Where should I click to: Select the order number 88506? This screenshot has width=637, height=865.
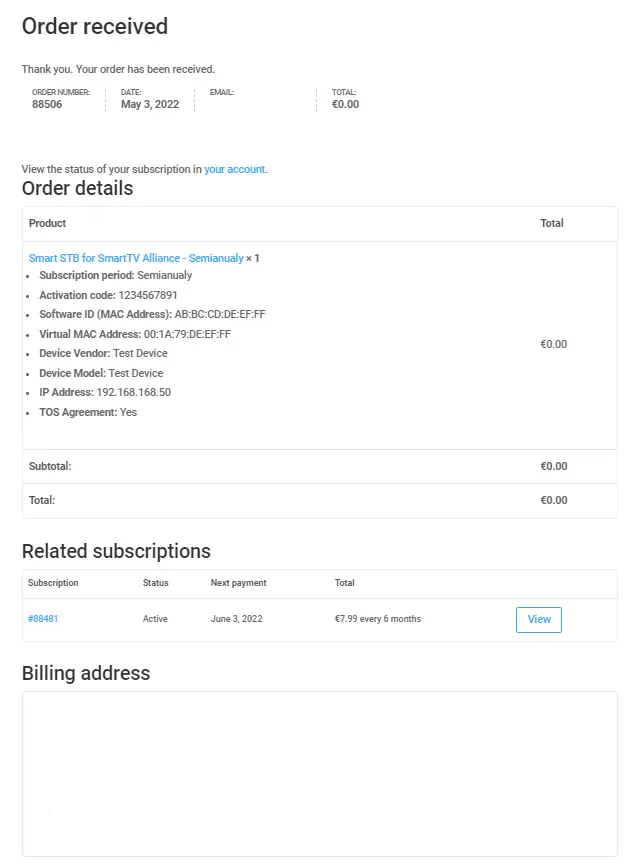[x=47, y=104]
